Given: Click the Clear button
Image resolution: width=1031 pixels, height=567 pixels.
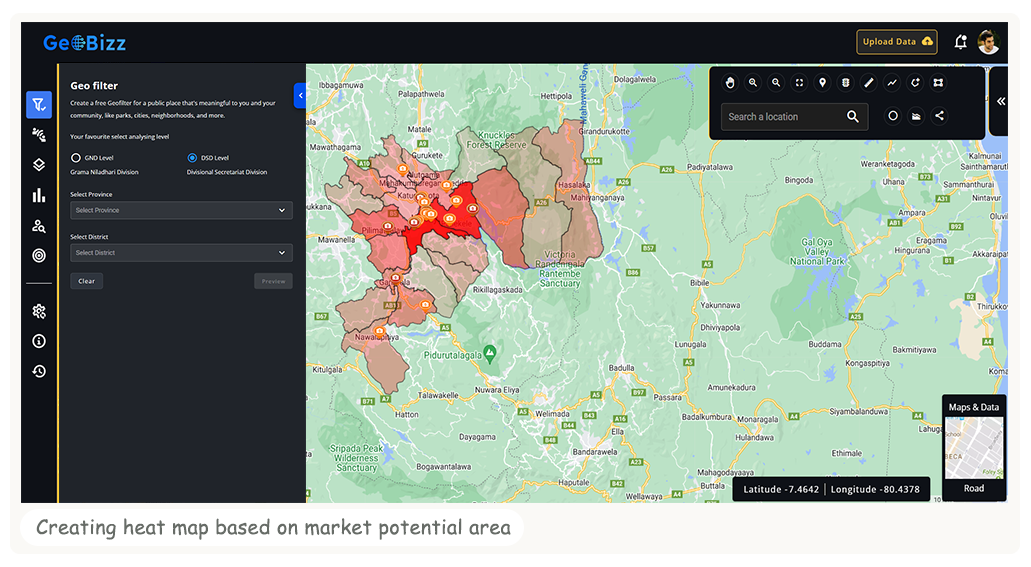Looking at the screenshot, I should [87, 281].
